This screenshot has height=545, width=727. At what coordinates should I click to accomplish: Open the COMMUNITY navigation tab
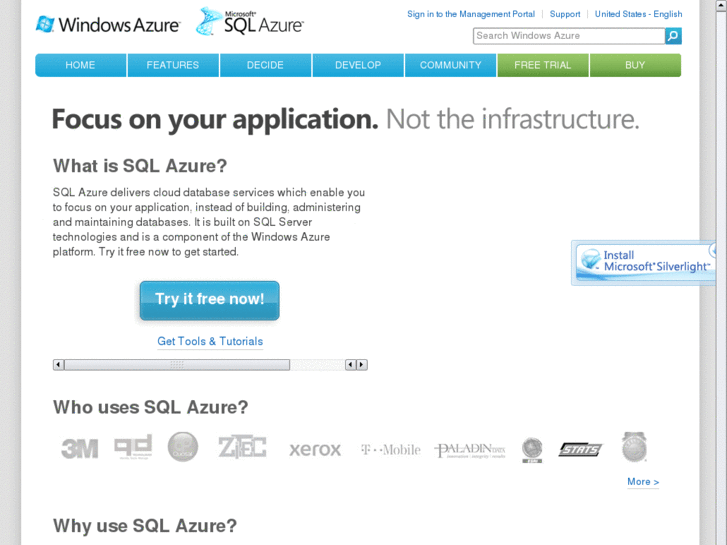[450, 65]
